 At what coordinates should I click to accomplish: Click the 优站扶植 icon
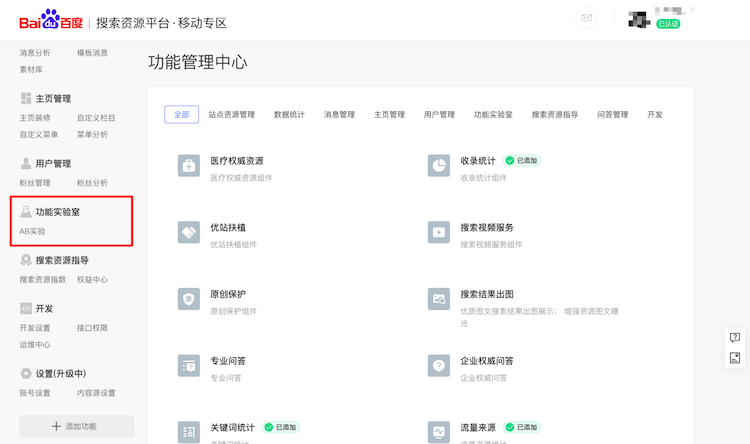coord(189,232)
